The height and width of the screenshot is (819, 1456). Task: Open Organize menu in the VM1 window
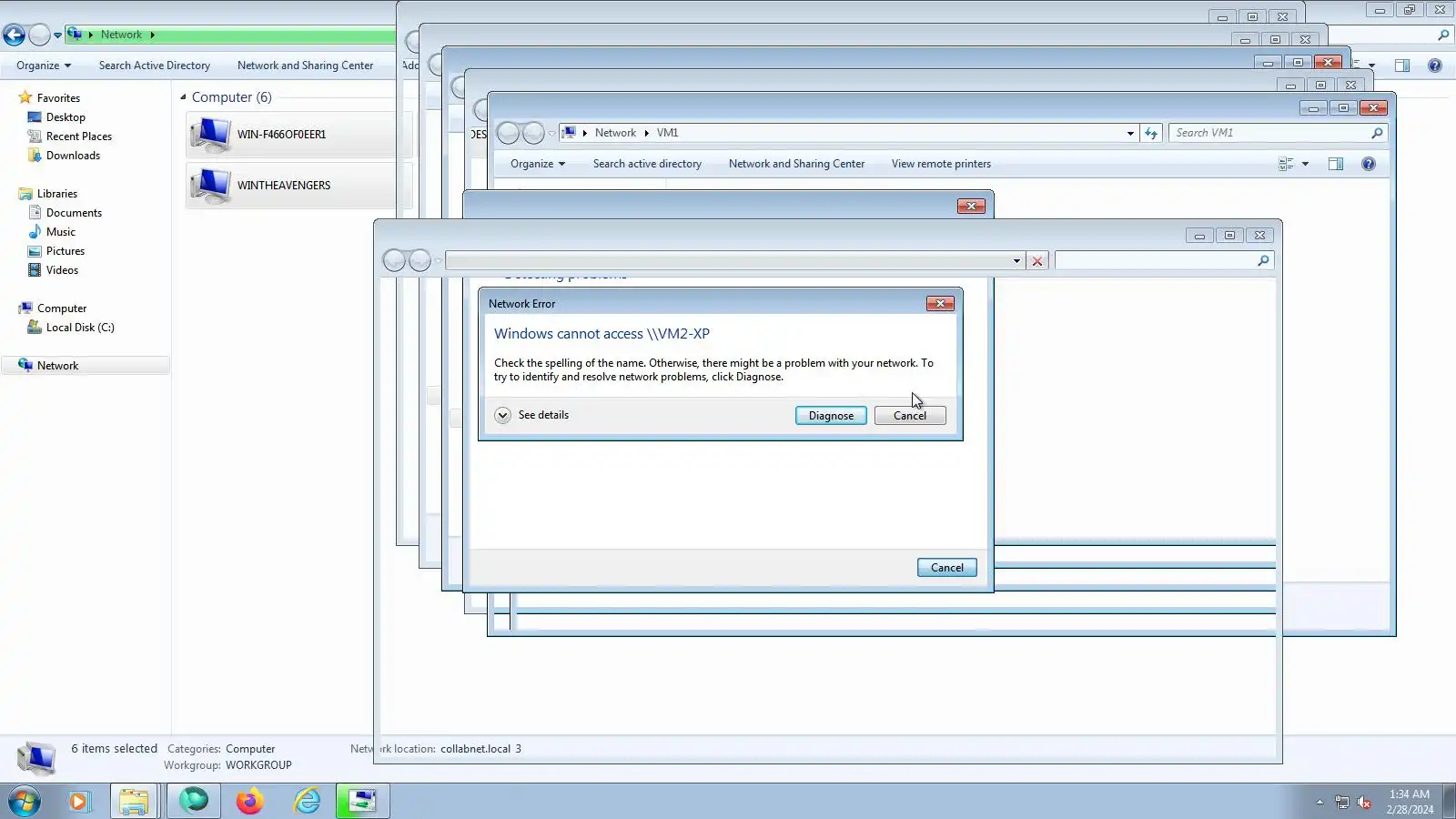coord(537,164)
